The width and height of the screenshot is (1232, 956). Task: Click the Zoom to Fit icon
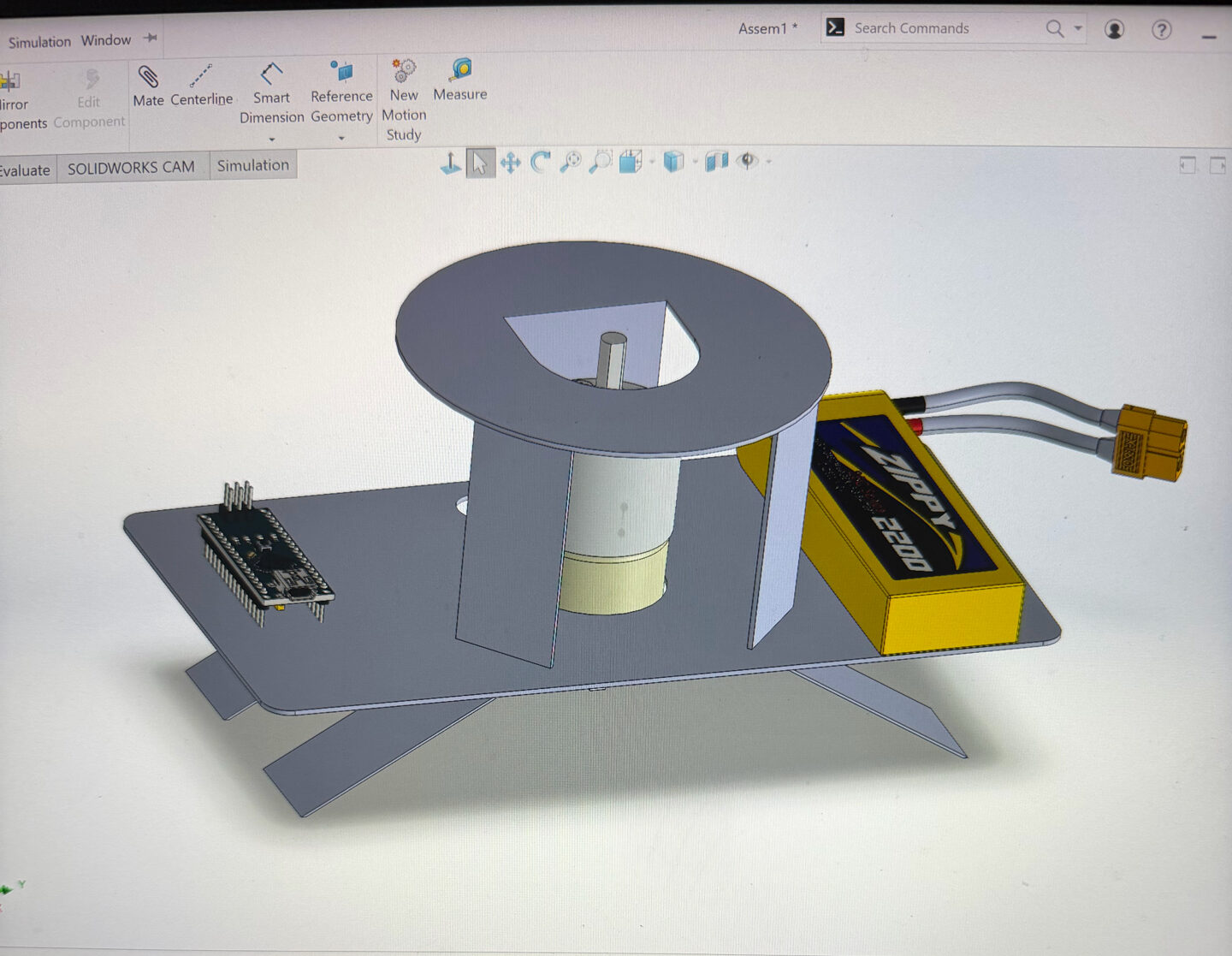tap(571, 162)
